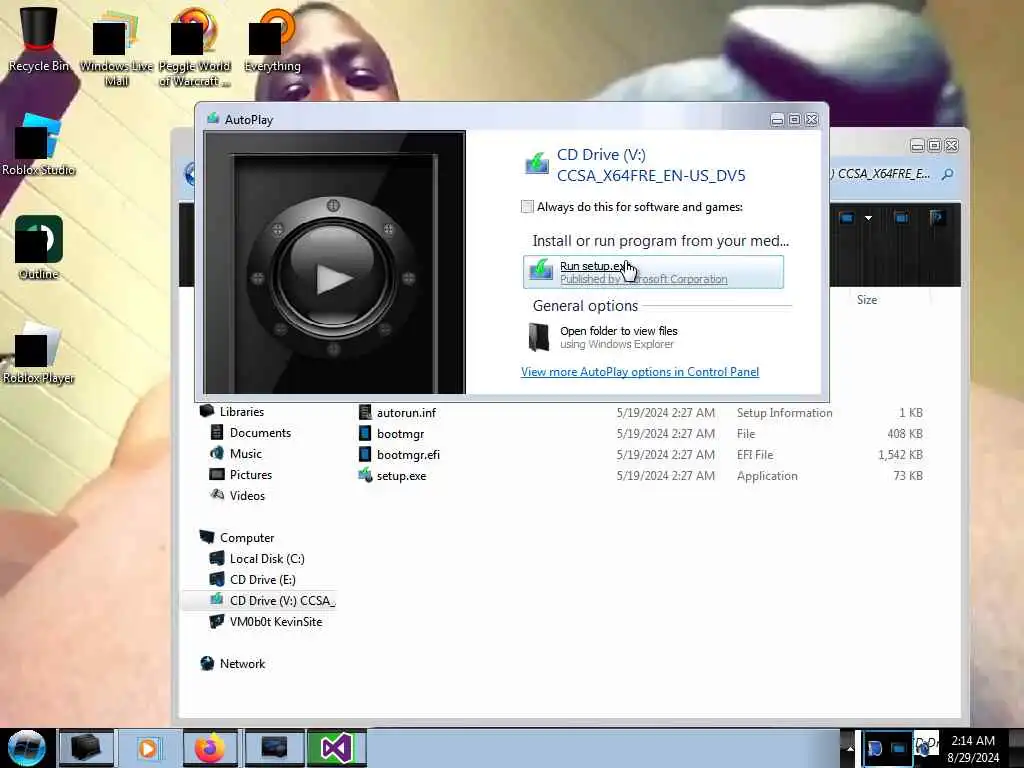Click the CCSA_X64FRE address bar text
The image size is (1024, 768).
coord(883,174)
